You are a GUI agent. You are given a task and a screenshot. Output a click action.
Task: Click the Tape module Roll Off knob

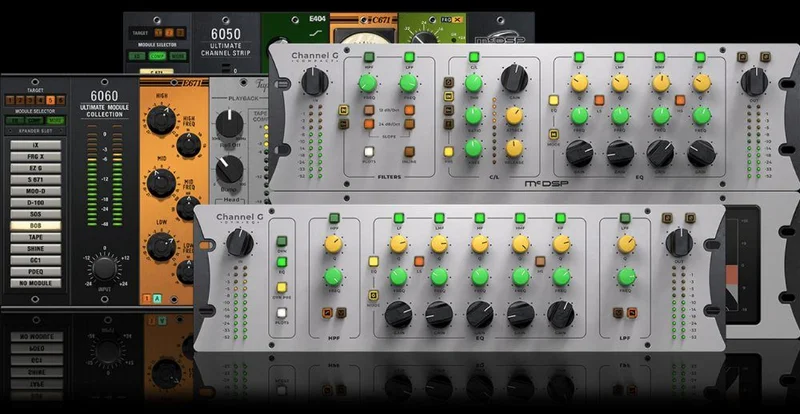[x=230, y=124]
